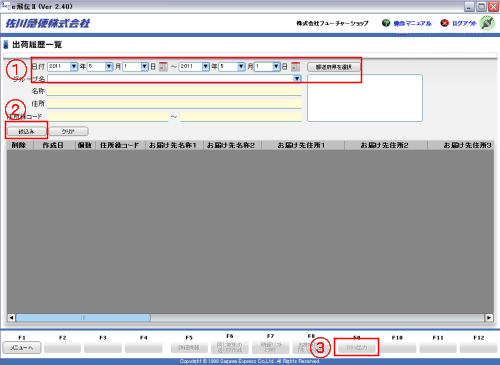Click the operation manual globe icon
The height and width of the screenshot is (365, 500).
click(386, 23)
